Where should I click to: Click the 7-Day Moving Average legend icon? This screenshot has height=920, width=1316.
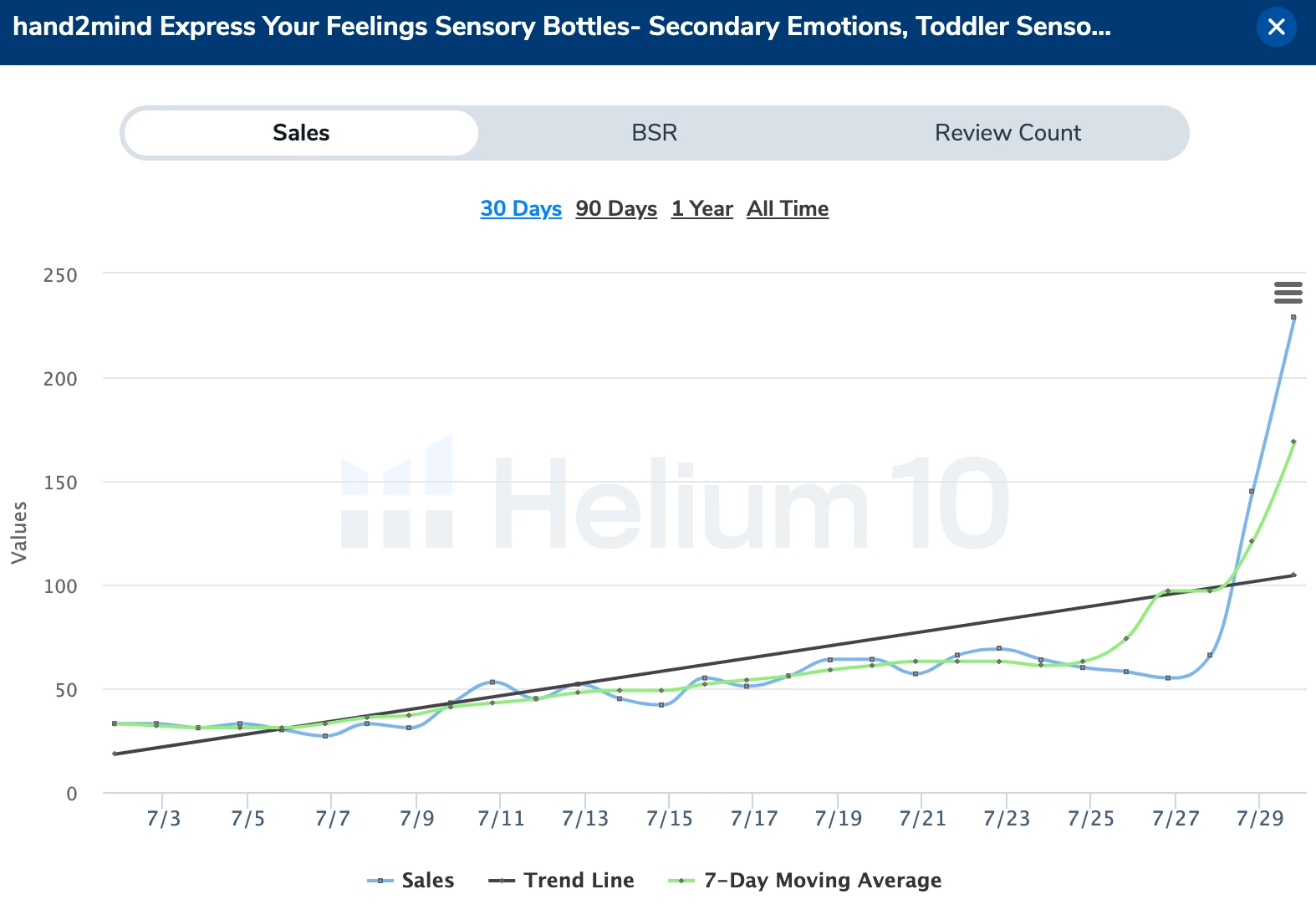tap(682, 880)
